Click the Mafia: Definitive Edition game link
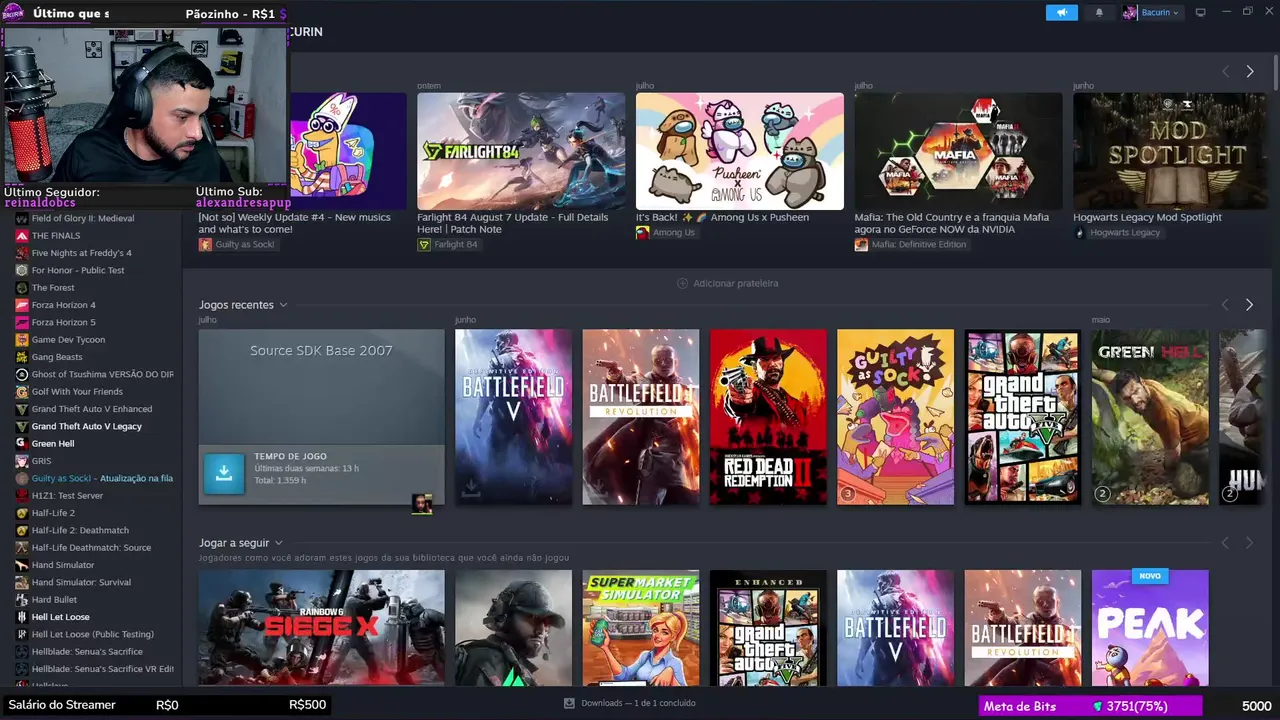The height and width of the screenshot is (720, 1280). coord(911,245)
